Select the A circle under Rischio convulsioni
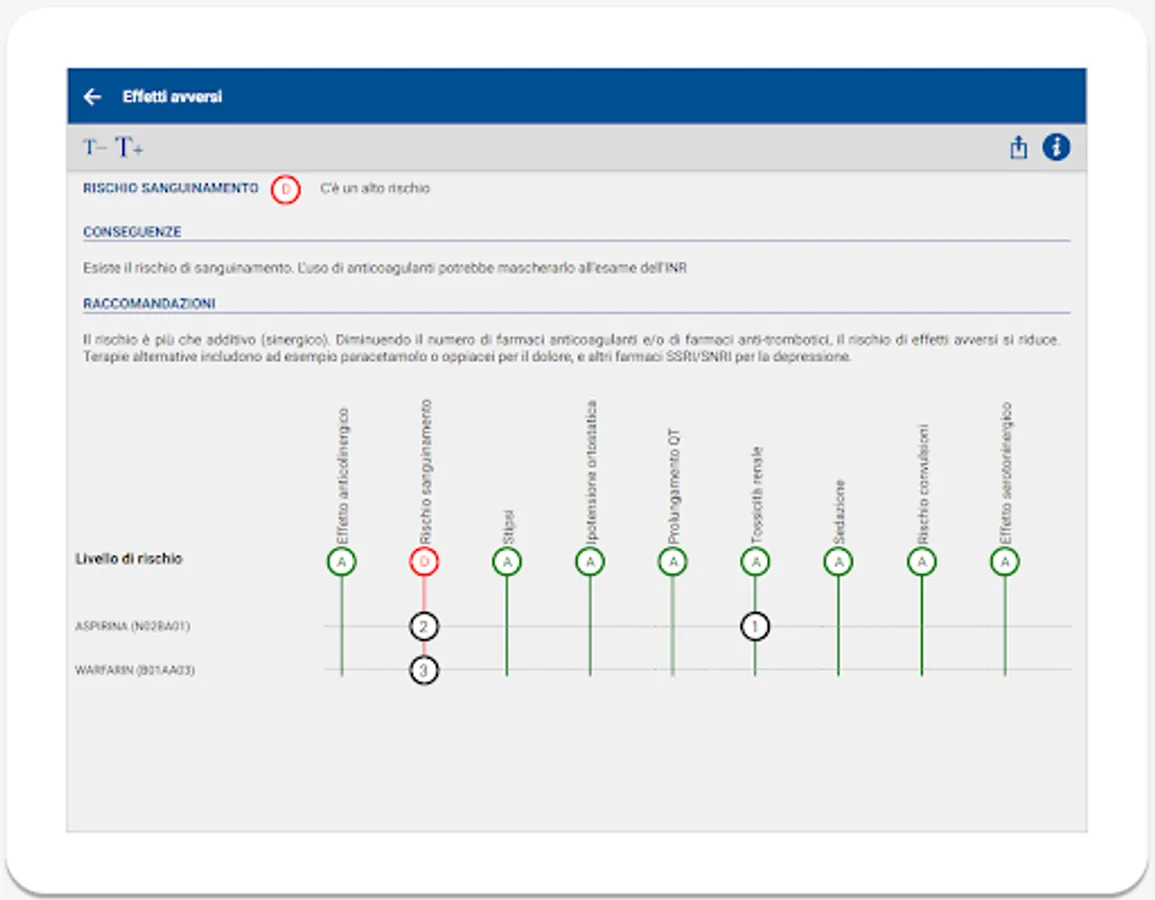This screenshot has height=900, width=1155. click(921, 562)
